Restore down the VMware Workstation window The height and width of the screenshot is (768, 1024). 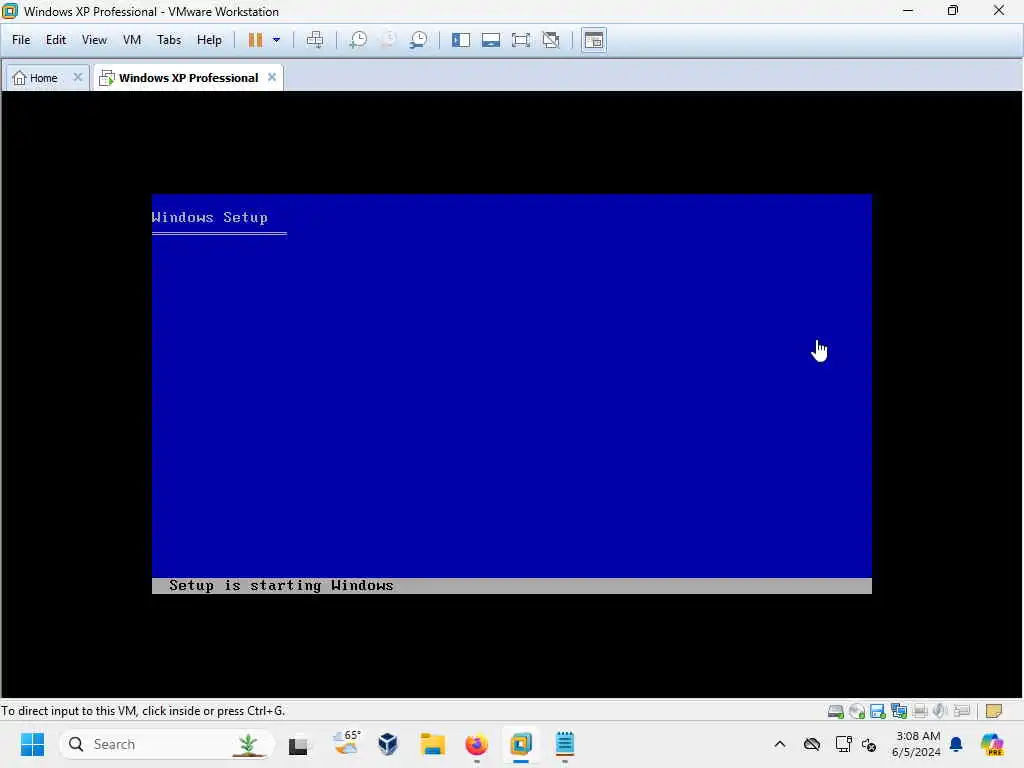click(x=953, y=10)
